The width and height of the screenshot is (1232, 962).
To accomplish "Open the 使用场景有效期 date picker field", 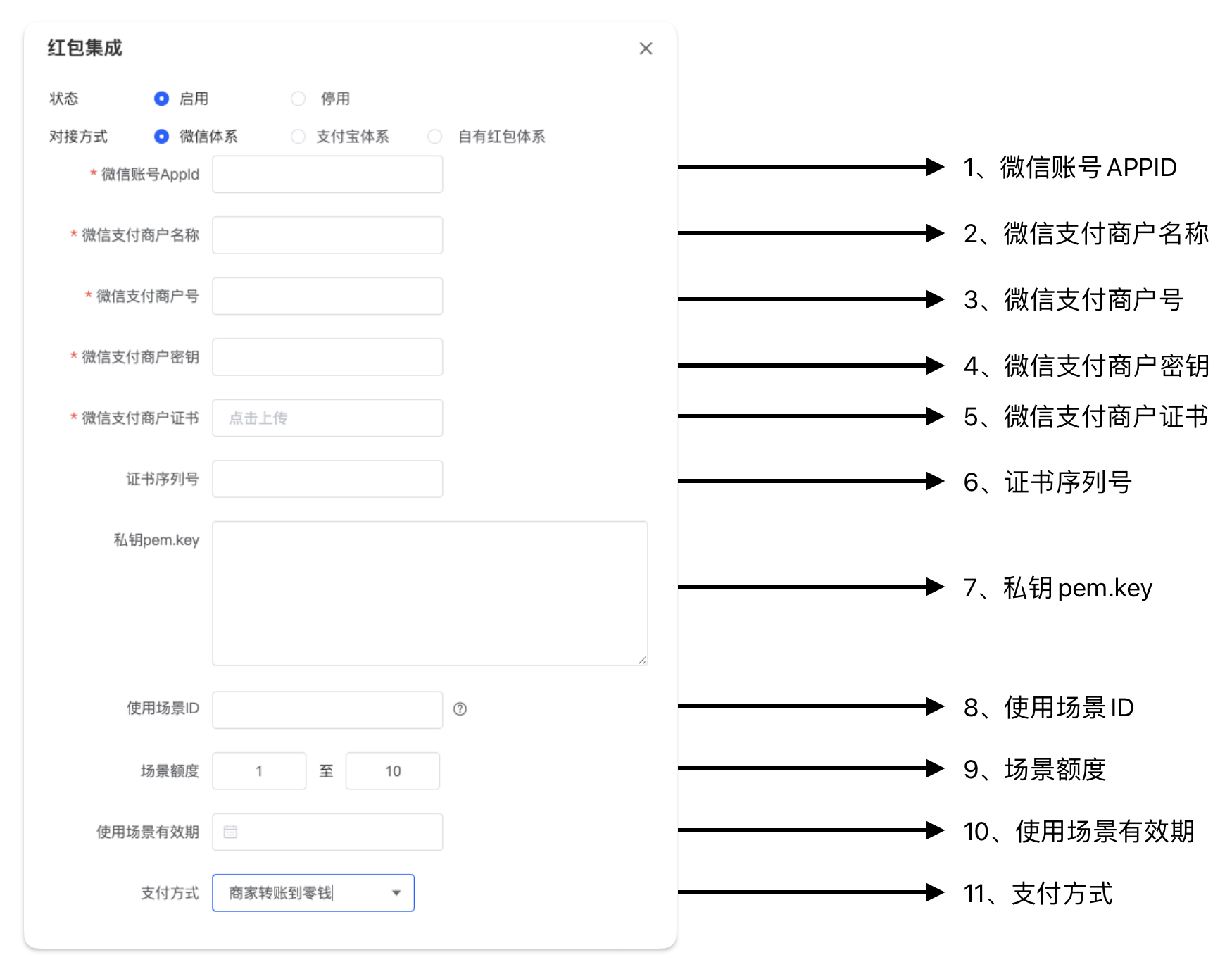I will point(327,832).
